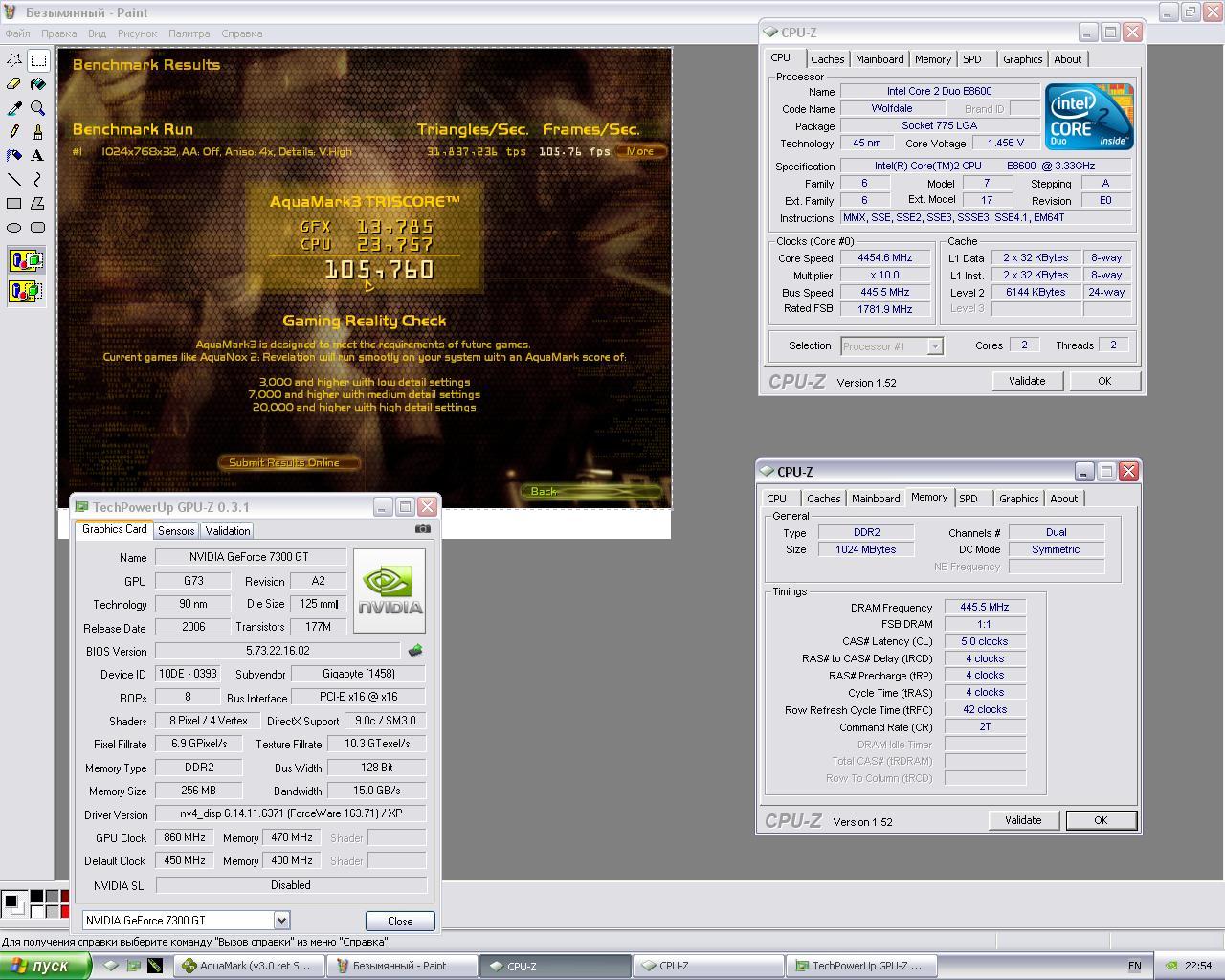Choose the straight Line tool

pos(14,179)
